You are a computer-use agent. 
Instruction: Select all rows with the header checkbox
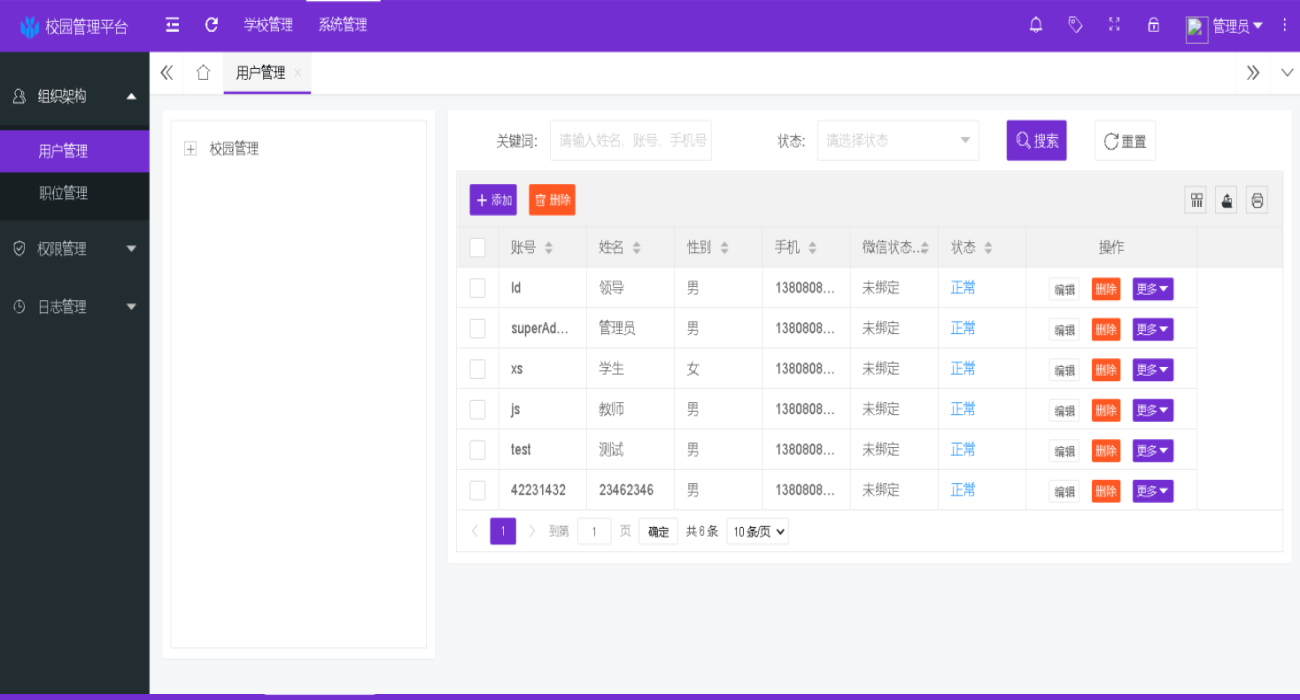(477, 247)
